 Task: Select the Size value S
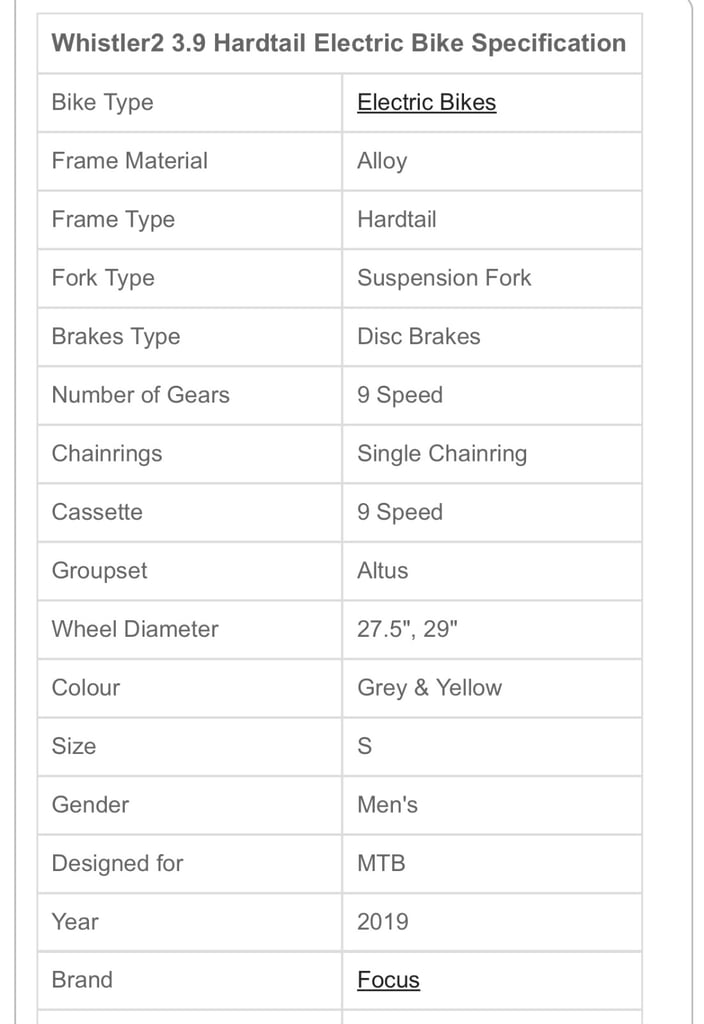tap(364, 746)
